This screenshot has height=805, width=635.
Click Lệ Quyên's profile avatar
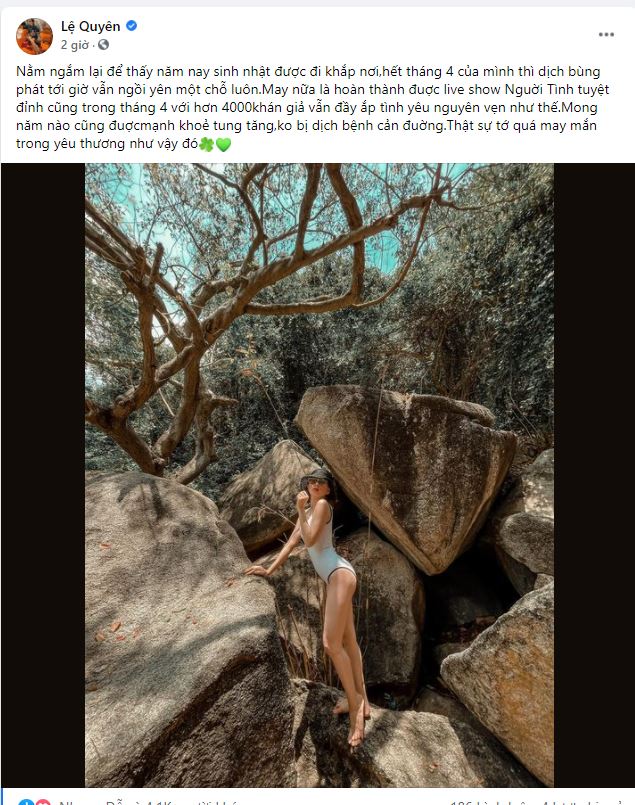pos(34,35)
